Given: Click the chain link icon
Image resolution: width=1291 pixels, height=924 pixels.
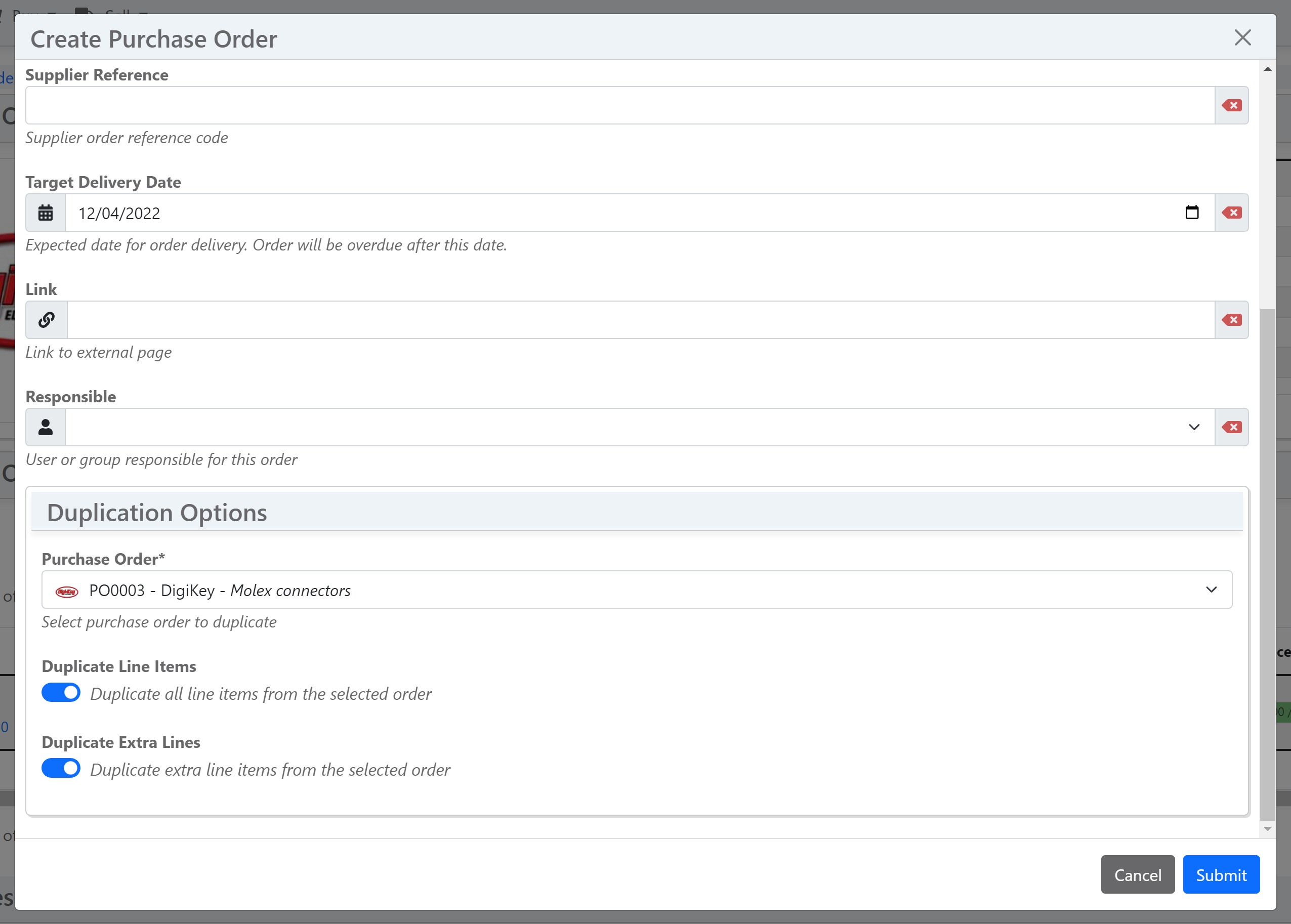Looking at the screenshot, I should tap(47, 320).
